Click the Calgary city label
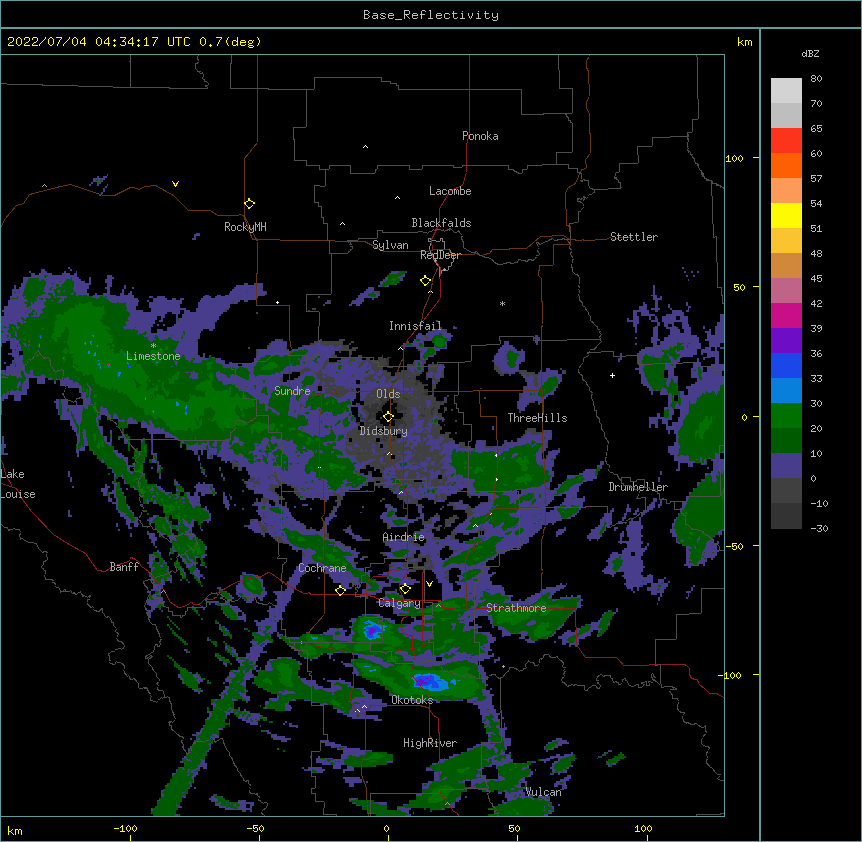 tap(400, 603)
